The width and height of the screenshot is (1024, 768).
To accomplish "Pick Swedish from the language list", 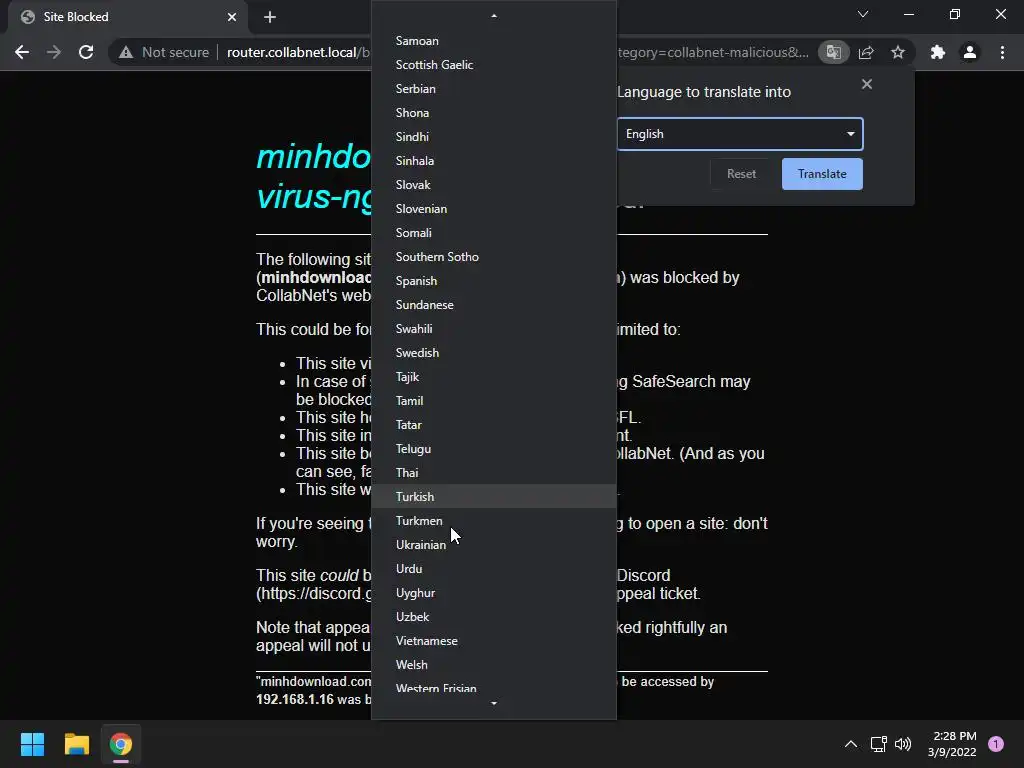I will [494, 353].
